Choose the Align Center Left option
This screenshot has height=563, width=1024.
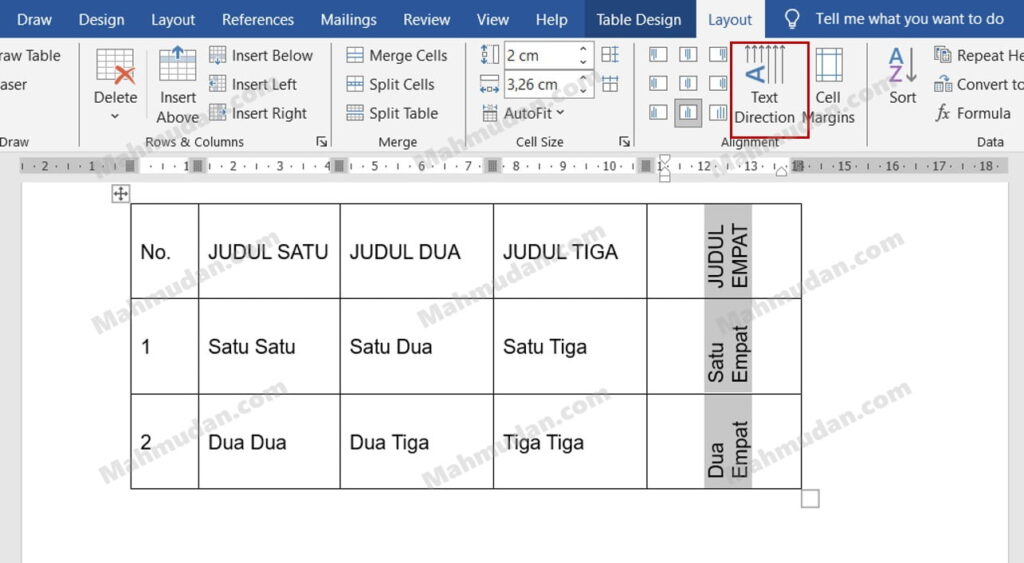click(x=658, y=84)
